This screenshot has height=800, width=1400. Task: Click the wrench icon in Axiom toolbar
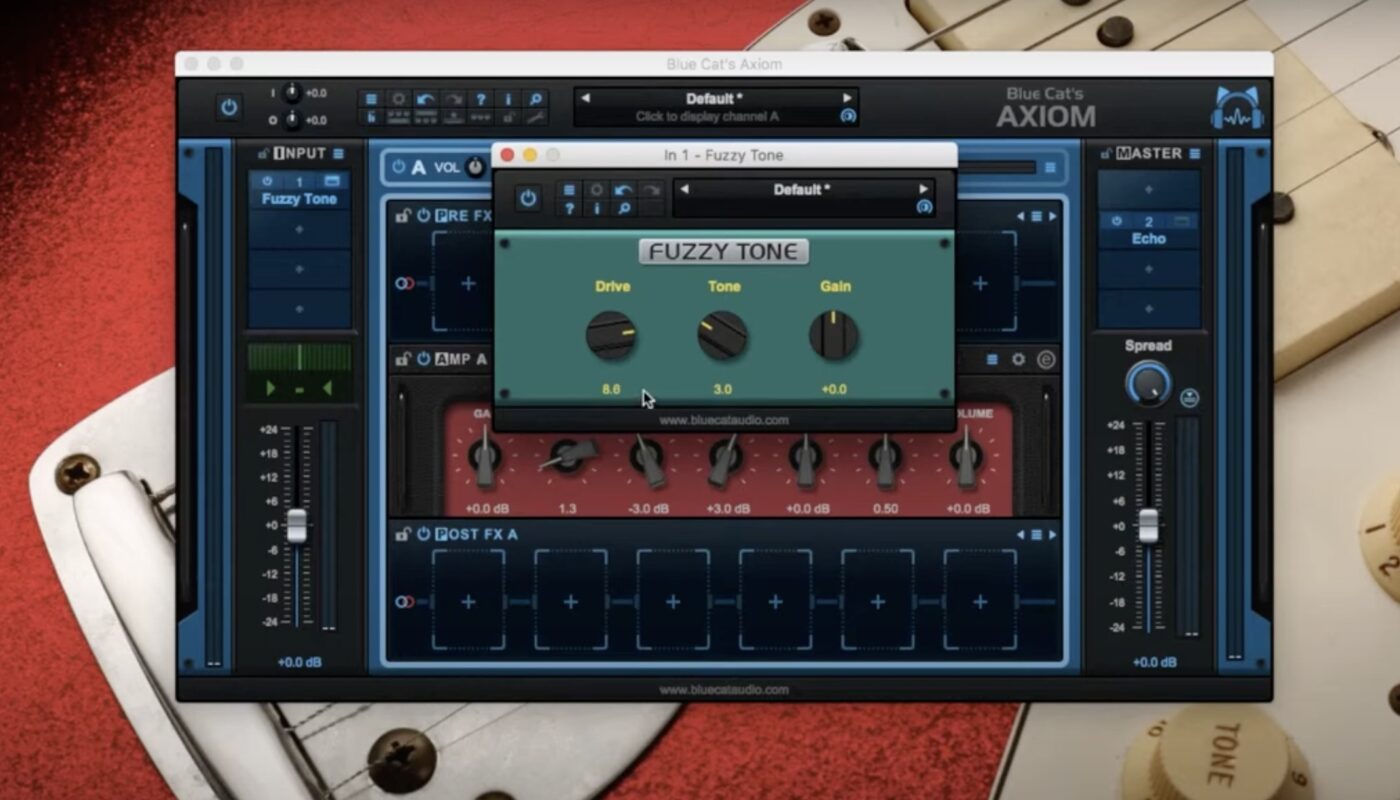pos(536,117)
